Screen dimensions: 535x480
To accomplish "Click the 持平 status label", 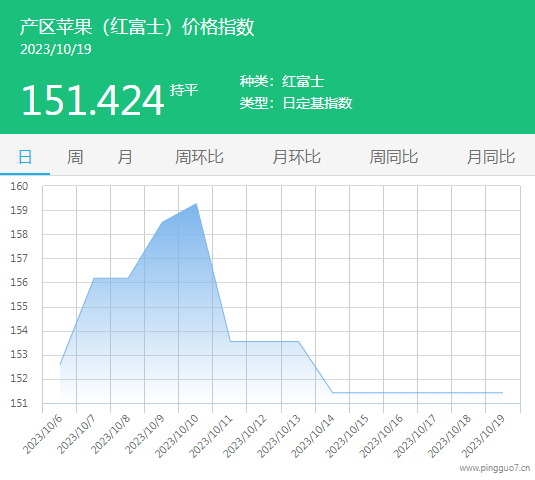I will tap(184, 90).
